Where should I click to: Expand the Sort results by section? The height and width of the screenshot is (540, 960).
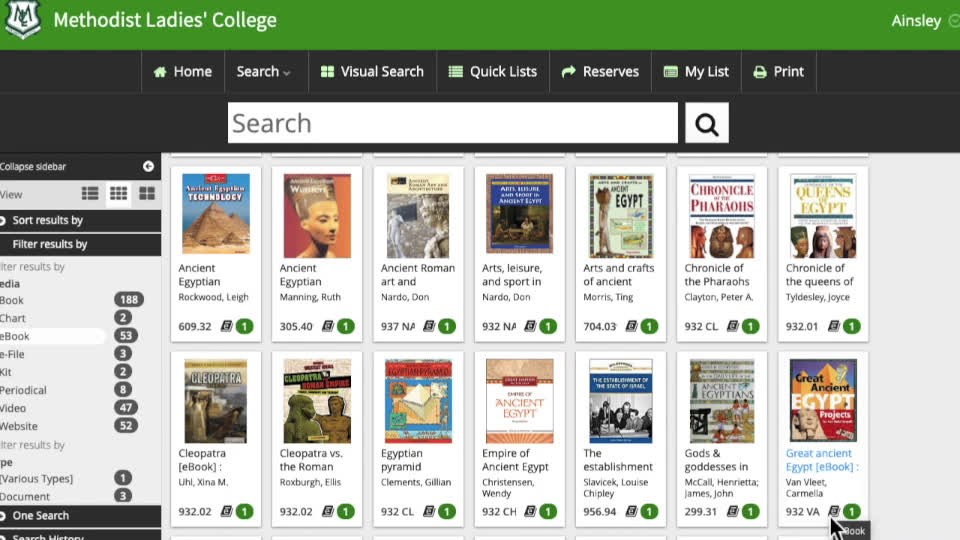[47, 220]
